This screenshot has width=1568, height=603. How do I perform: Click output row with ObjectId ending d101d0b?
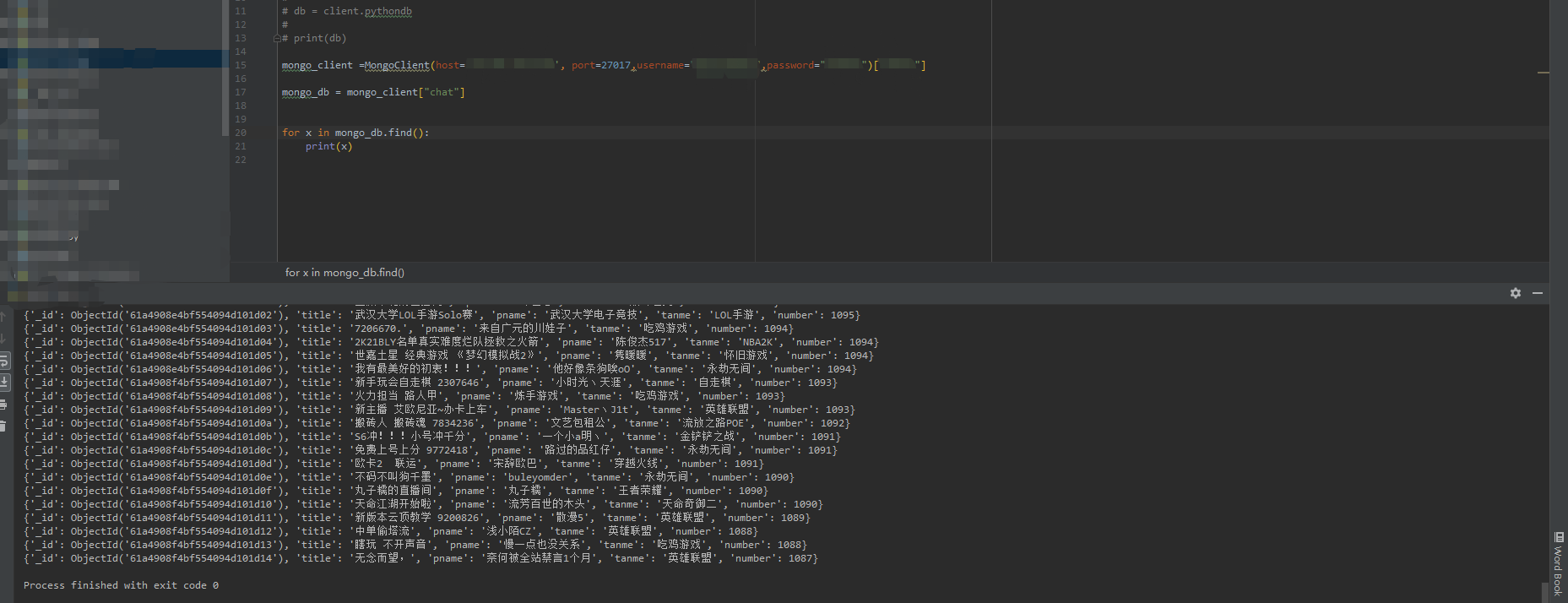click(x=432, y=437)
